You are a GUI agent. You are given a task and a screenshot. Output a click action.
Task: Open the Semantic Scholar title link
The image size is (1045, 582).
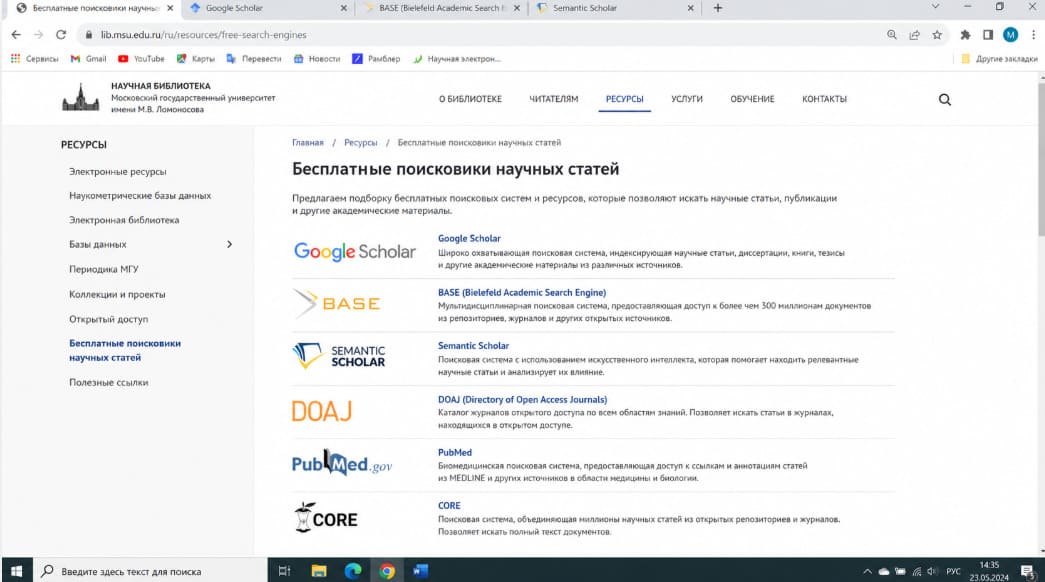(x=473, y=345)
